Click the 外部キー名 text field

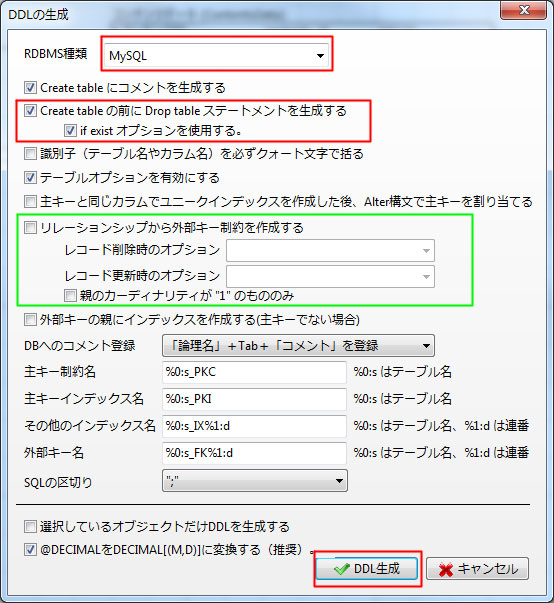254,453
